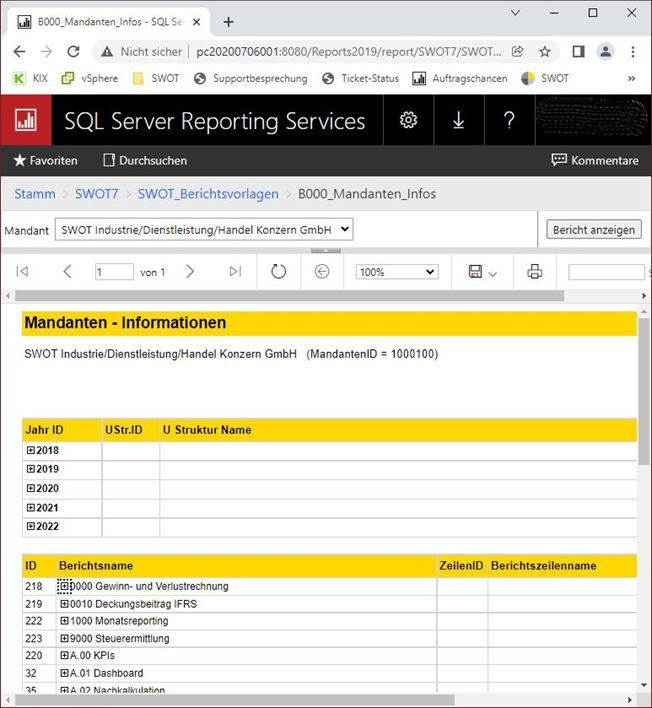The width and height of the screenshot is (652, 708).
Task: Expand the 1000 Monatsreporting report row
Action: tap(65, 622)
